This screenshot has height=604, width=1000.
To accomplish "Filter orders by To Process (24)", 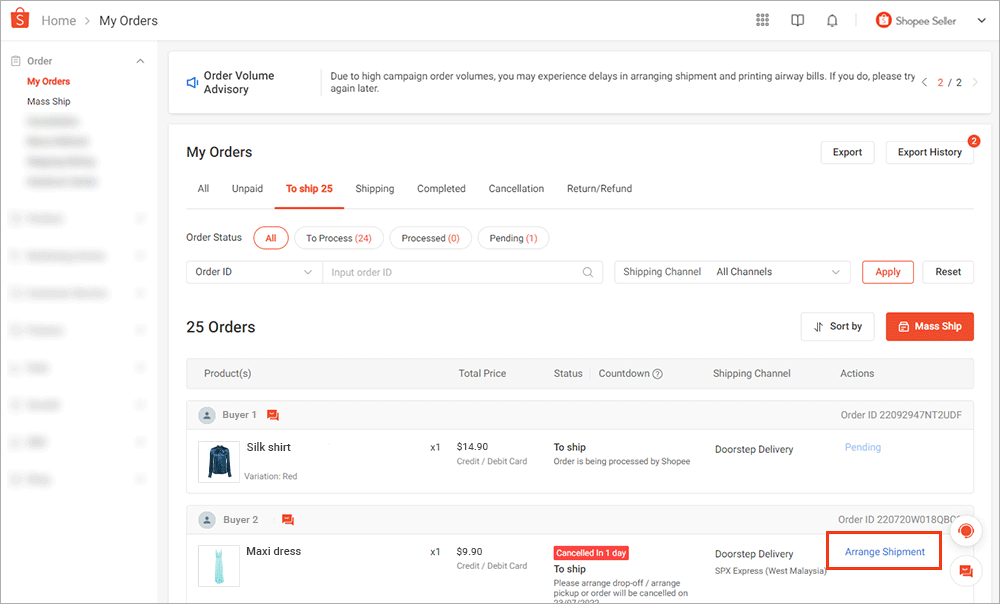I will pos(339,237).
